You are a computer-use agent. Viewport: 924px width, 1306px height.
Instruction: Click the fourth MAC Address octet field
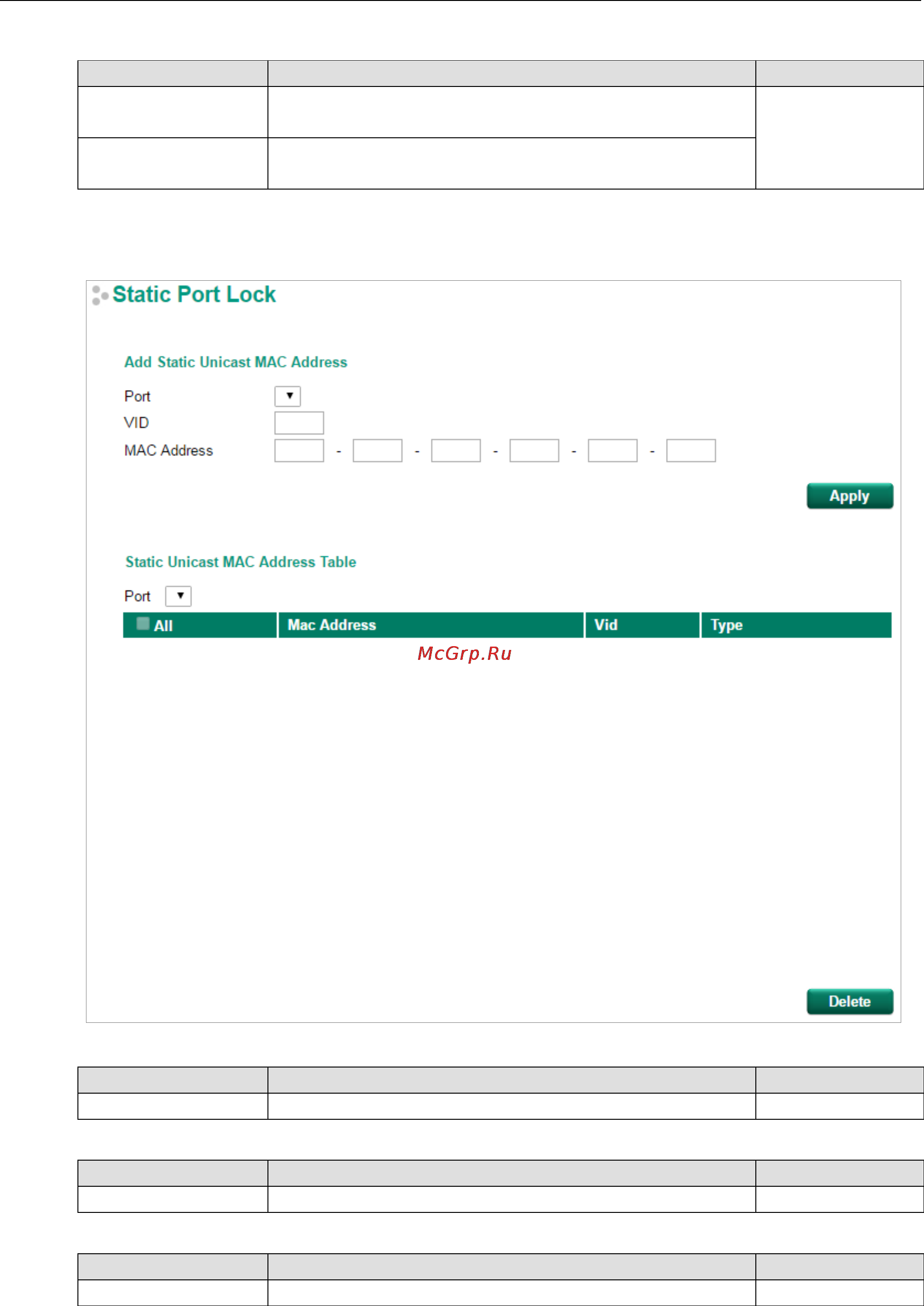(534, 450)
